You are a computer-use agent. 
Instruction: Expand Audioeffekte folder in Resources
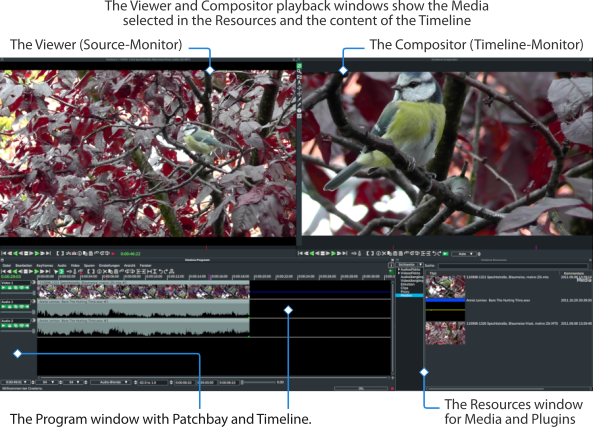tap(399, 269)
